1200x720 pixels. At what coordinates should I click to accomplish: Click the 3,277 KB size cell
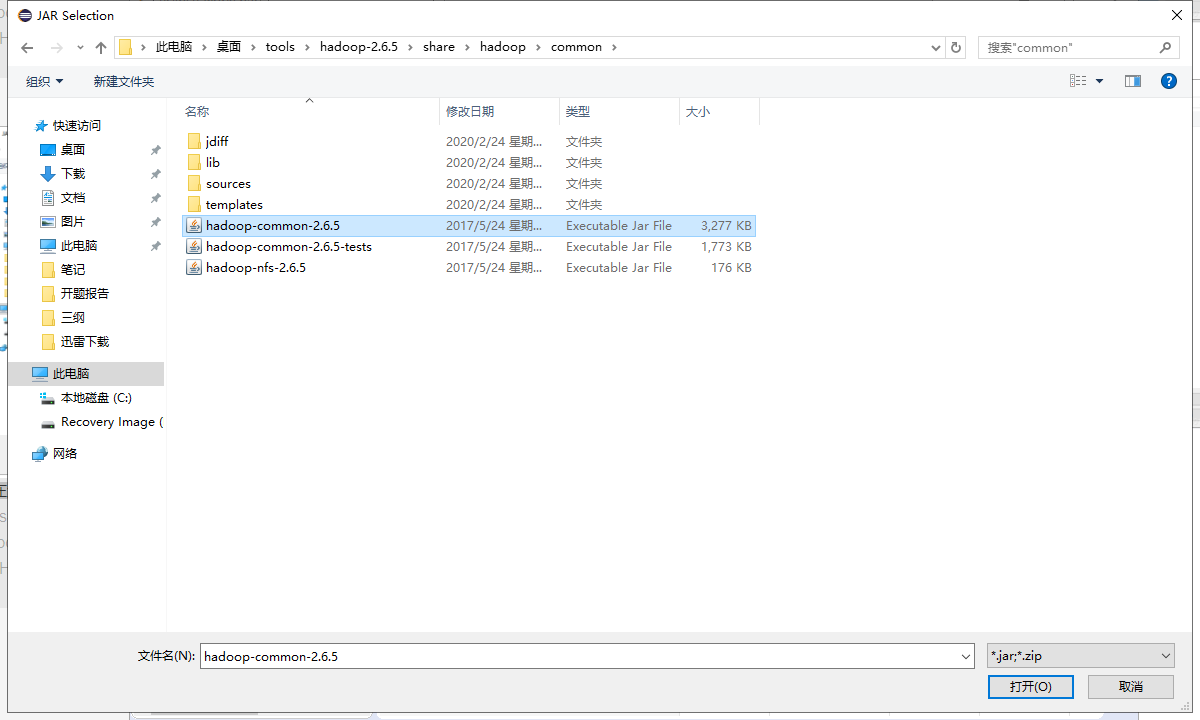point(726,225)
